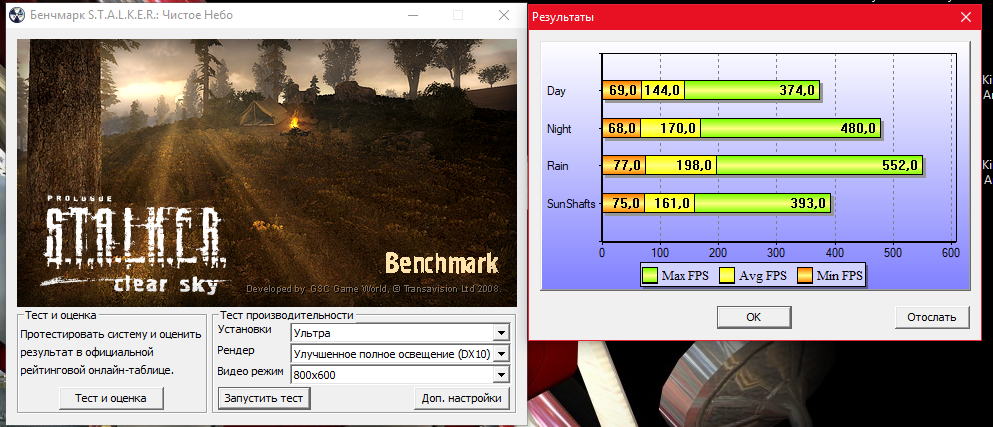The image size is (993, 427).
Task: Click the Rain minimum value 77,0
Action: pyautogui.click(x=628, y=166)
